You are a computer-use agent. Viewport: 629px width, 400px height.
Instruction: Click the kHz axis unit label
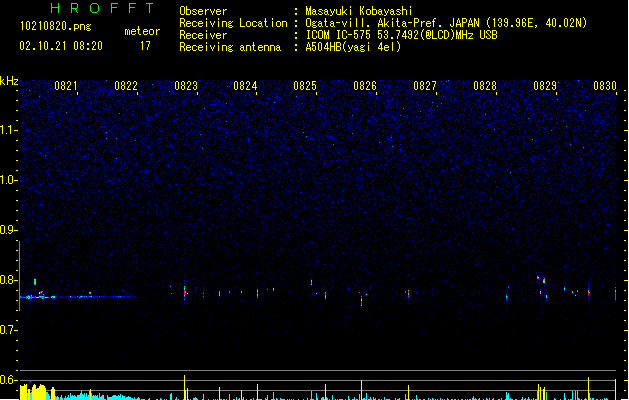(x=9, y=81)
